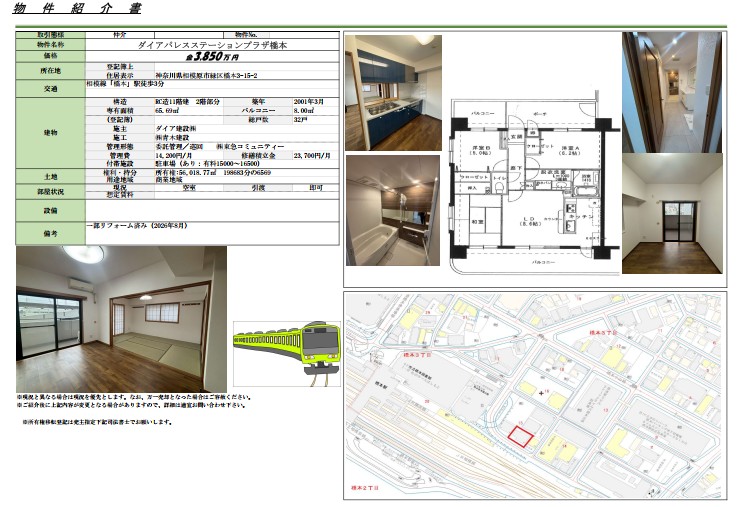Viewport: 739px width, 507px height.
Task: Open the empty room with balcony door photo
Action: coord(672,213)
